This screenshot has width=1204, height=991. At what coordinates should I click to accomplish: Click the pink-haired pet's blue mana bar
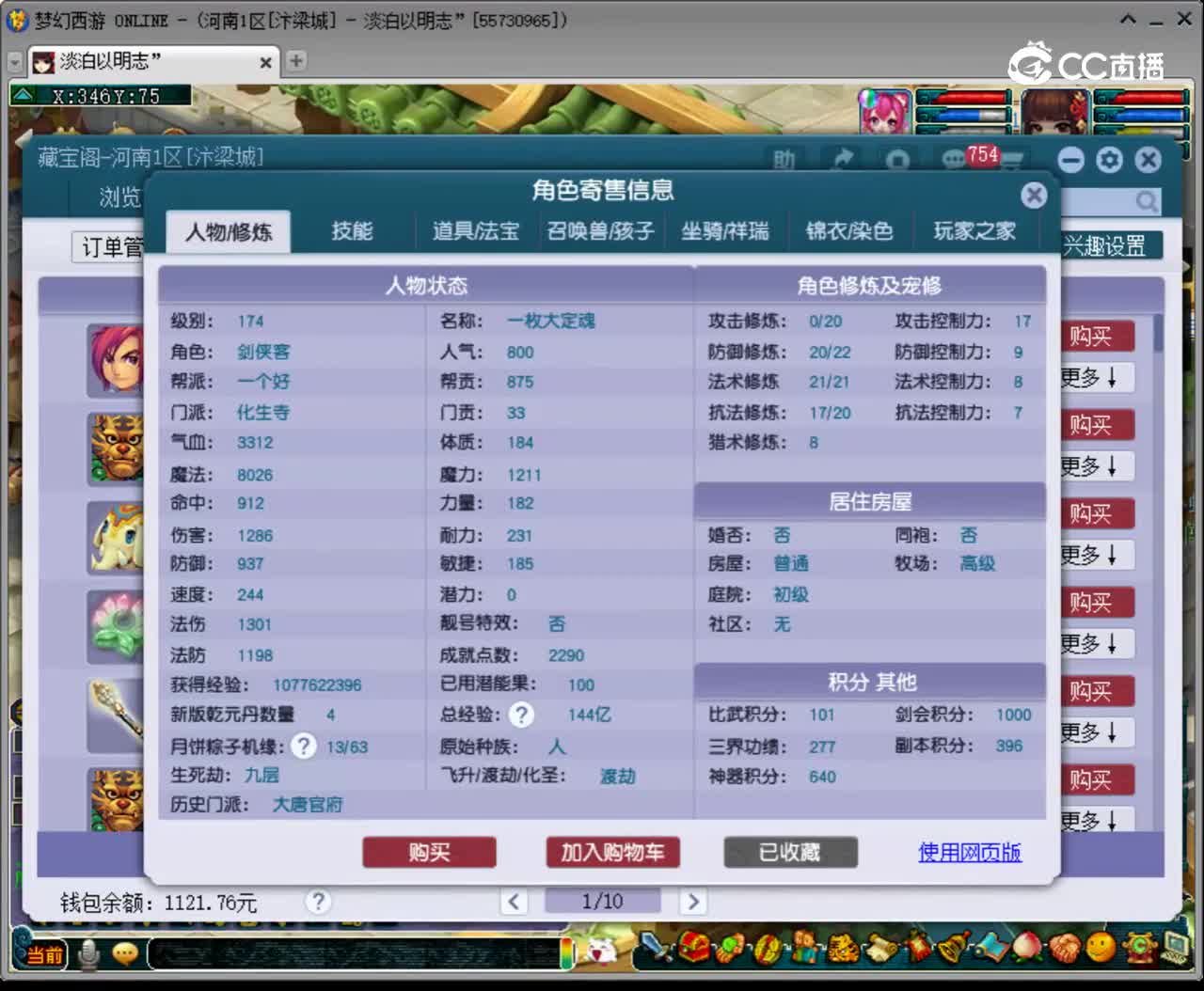click(963, 116)
